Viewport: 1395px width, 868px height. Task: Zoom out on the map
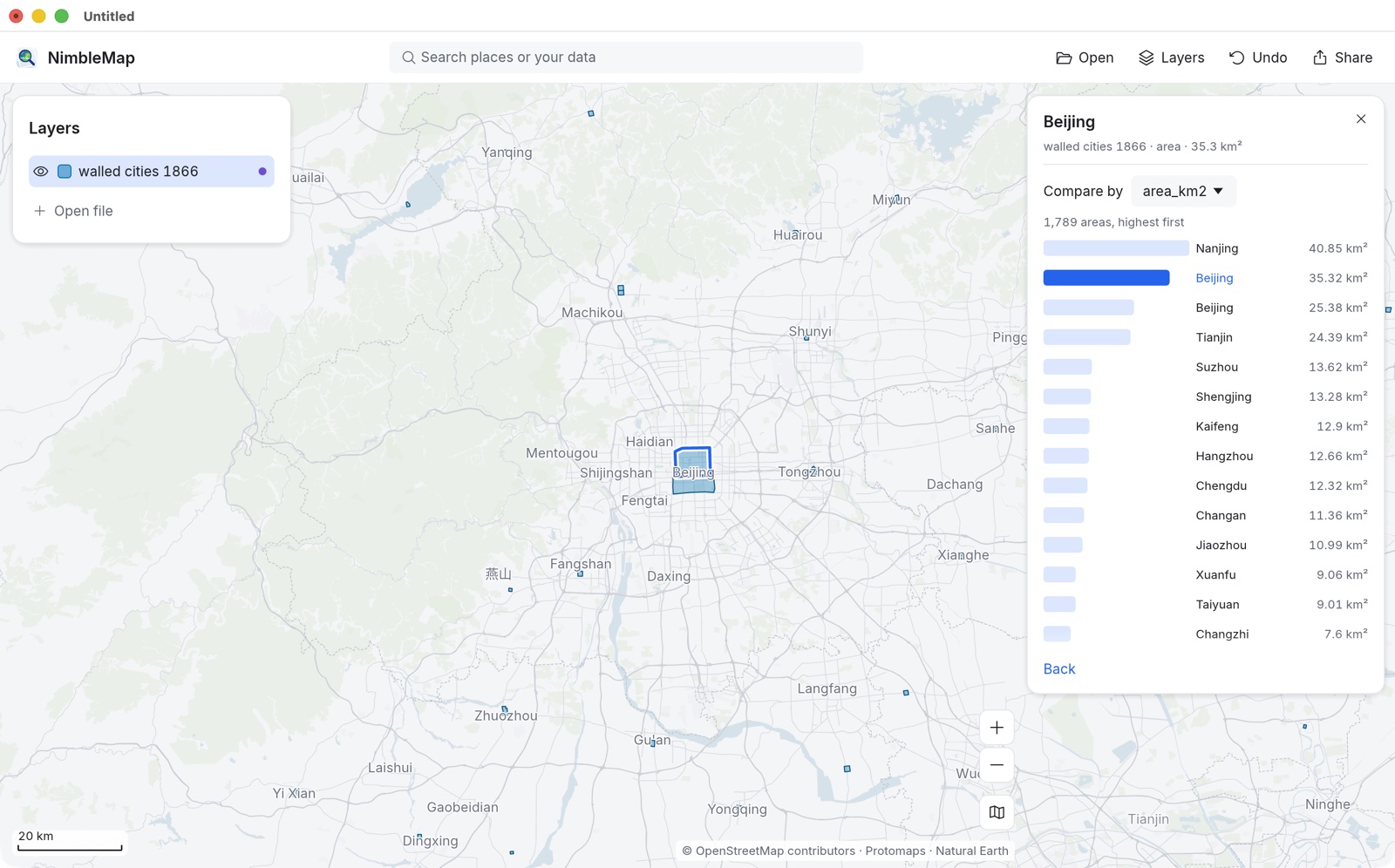997,765
